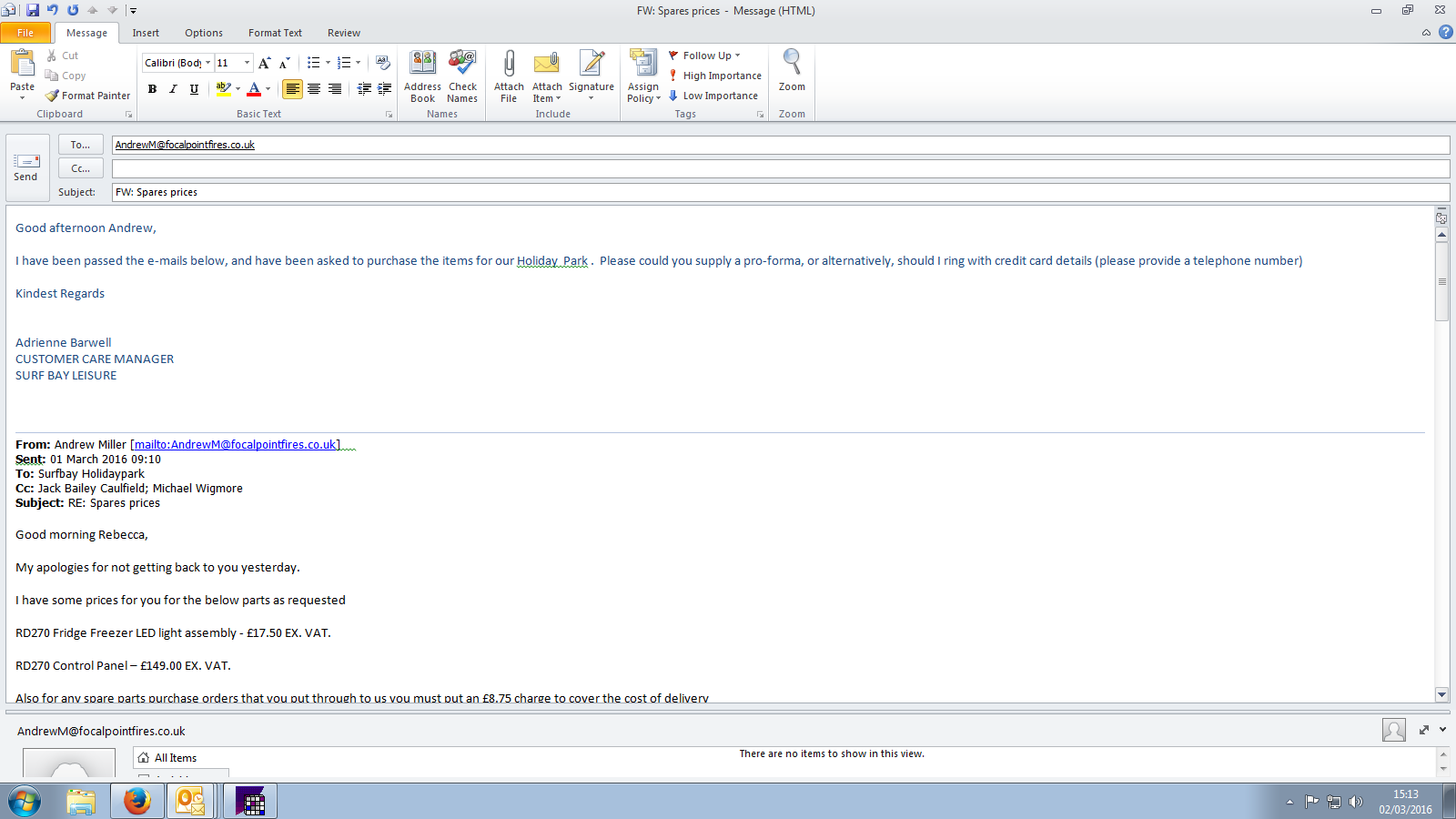The image size is (1456, 819).
Task: Open the AndrewM mailto link in message body
Action: pyautogui.click(x=236, y=445)
